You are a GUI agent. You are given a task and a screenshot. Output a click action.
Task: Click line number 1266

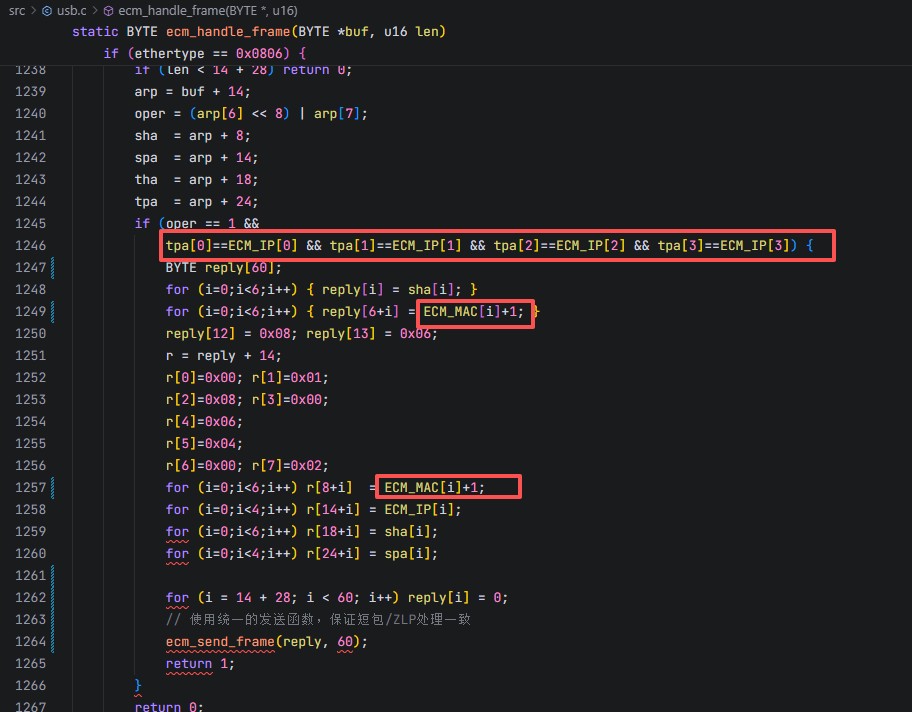30,685
